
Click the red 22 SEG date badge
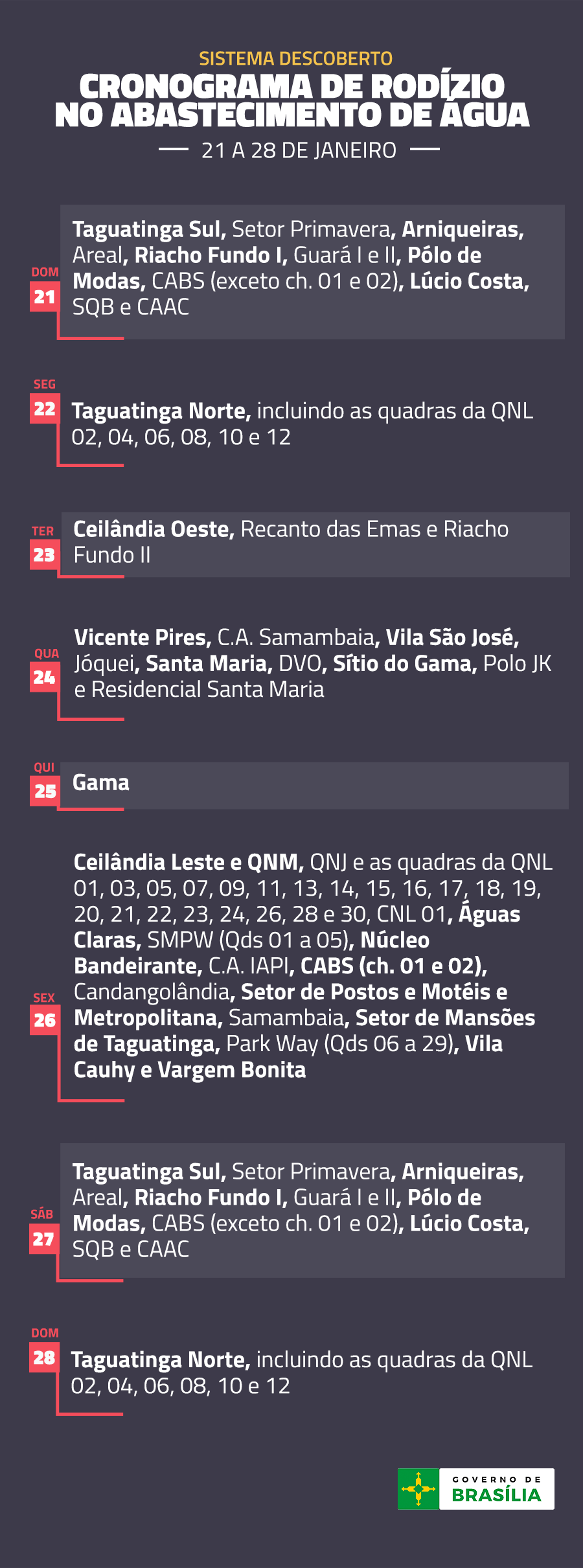pos(45,409)
